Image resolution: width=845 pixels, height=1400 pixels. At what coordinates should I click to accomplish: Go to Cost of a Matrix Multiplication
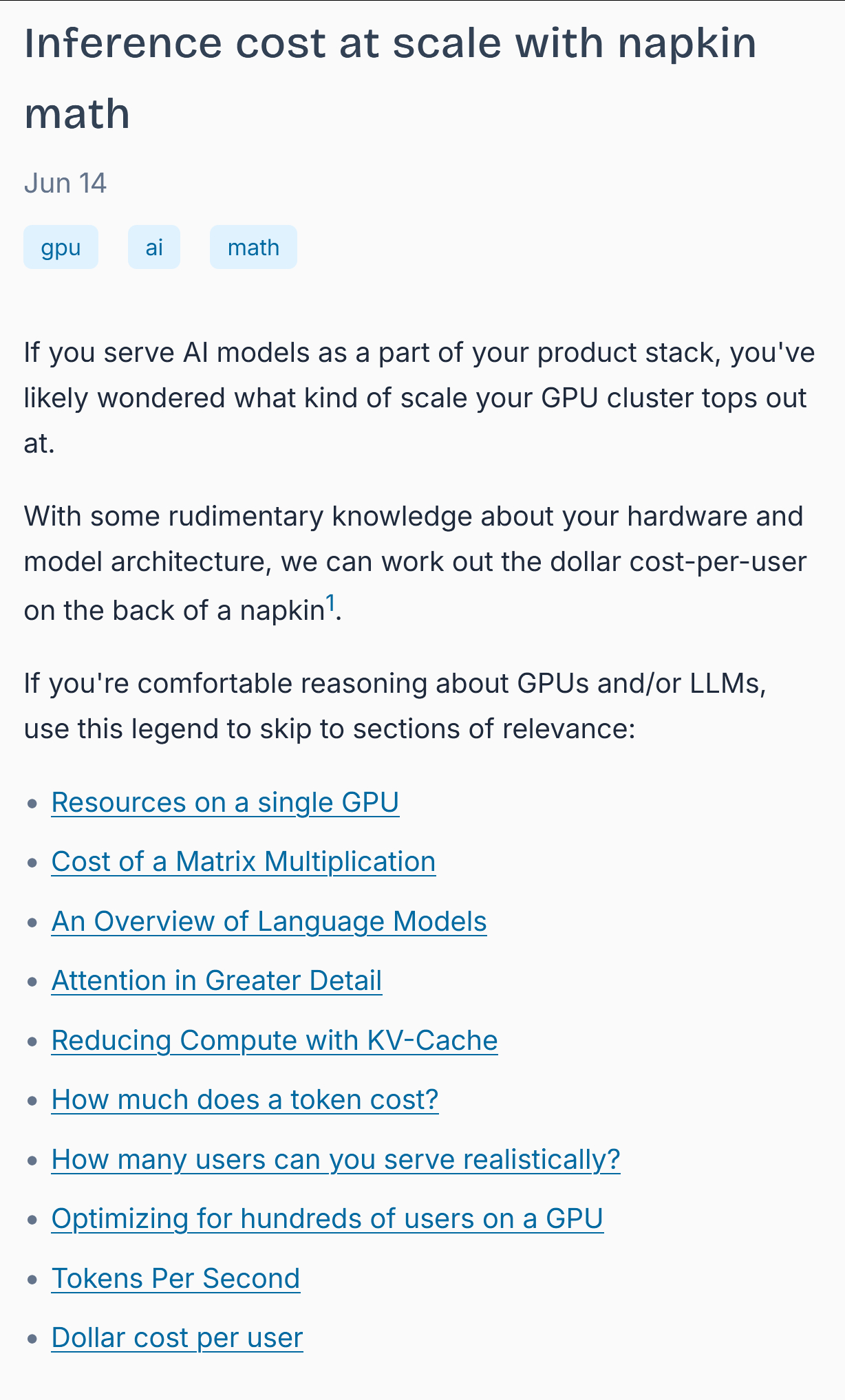(244, 862)
